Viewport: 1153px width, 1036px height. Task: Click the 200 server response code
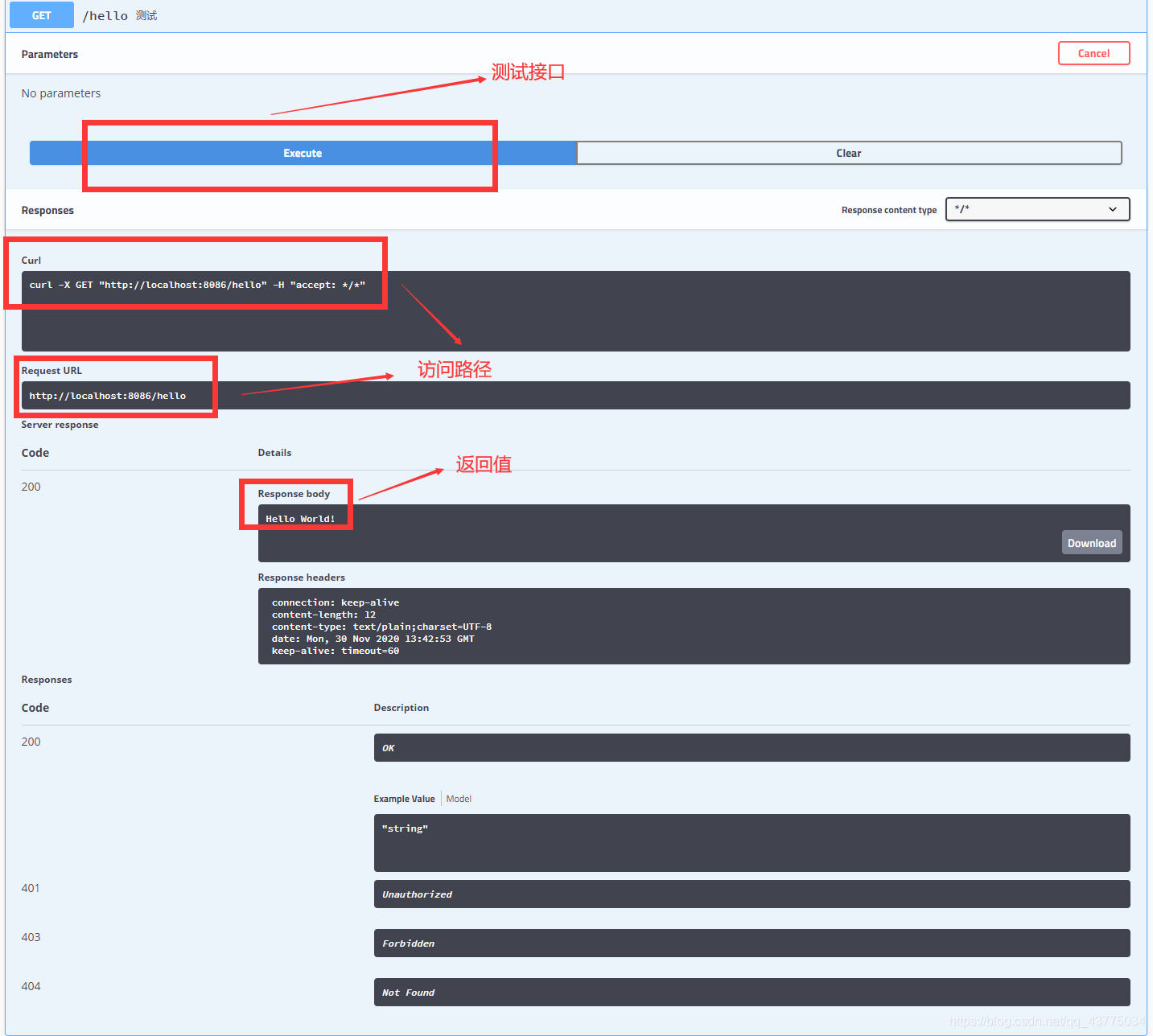(x=31, y=487)
